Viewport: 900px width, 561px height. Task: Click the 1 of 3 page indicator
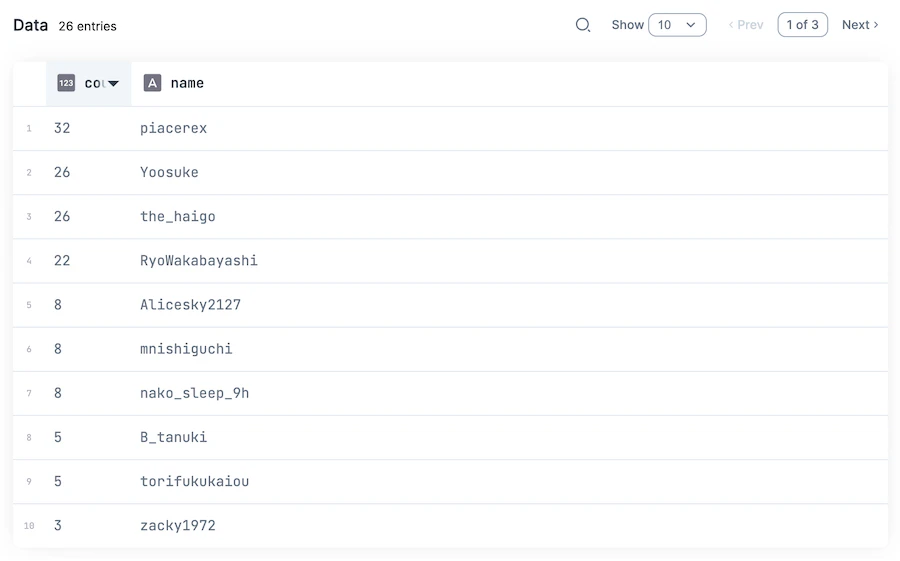click(x=802, y=25)
